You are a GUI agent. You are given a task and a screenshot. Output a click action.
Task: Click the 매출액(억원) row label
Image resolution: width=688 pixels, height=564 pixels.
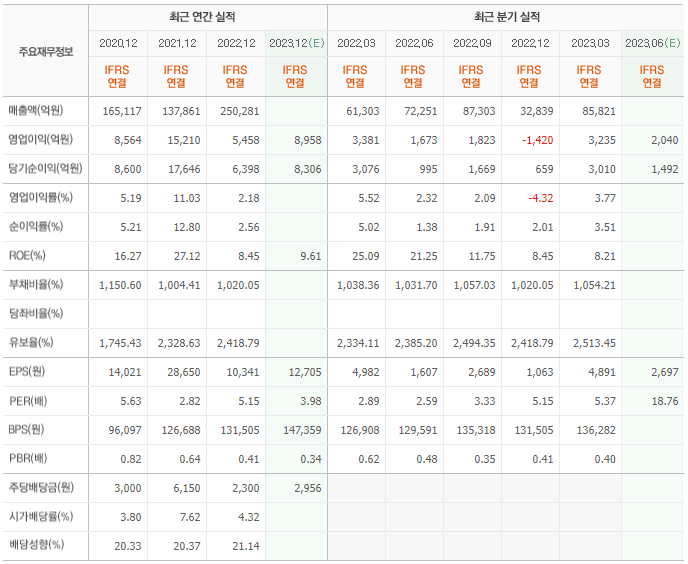click(x=36, y=111)
